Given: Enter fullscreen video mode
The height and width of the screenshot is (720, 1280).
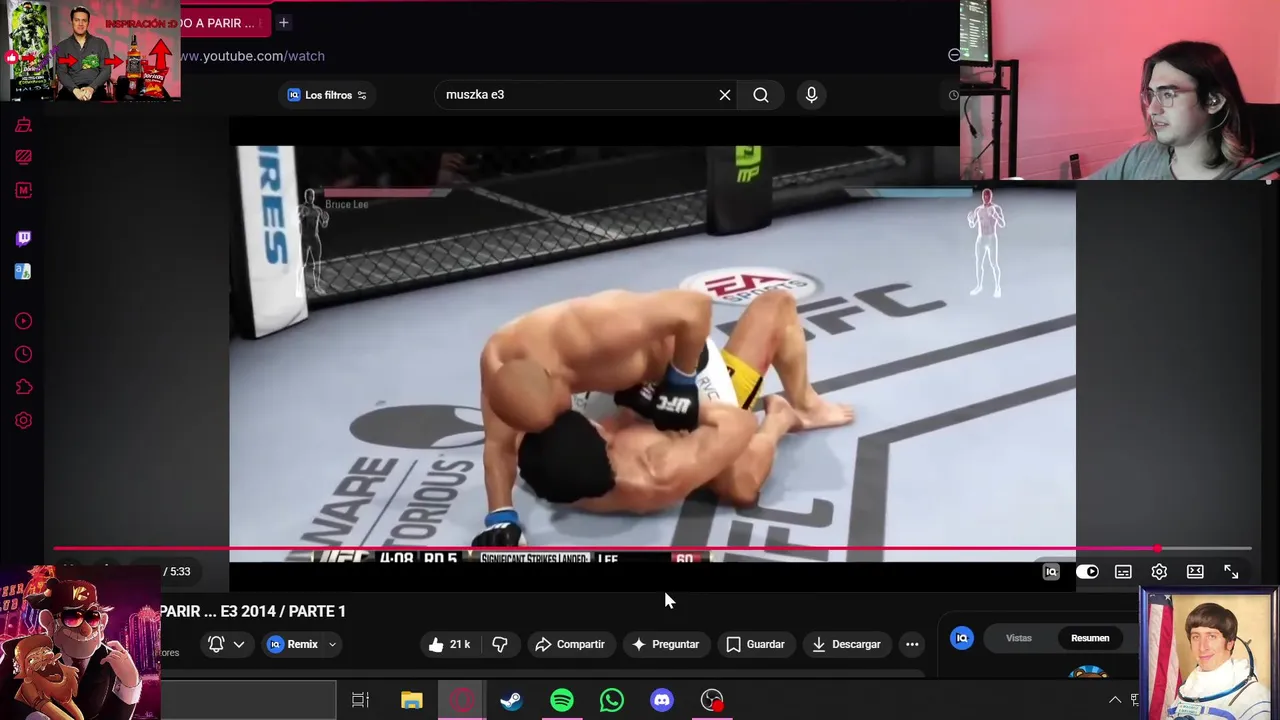Looking at the screenshot, I should pos(1231,572).
